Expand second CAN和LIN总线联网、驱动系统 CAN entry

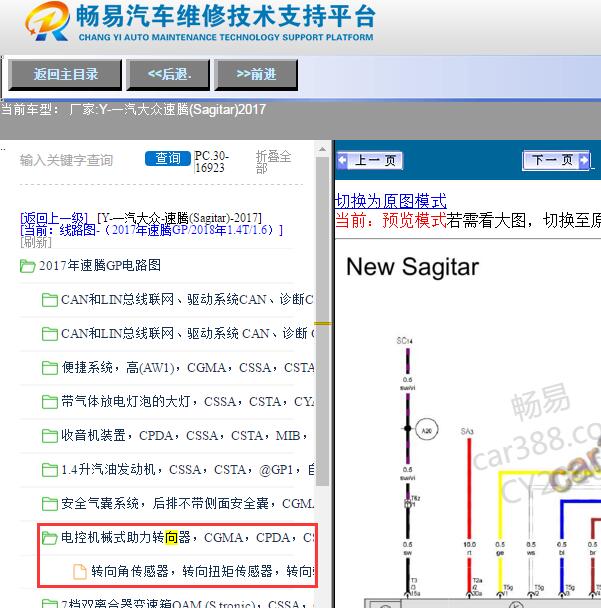pos(188,333)
